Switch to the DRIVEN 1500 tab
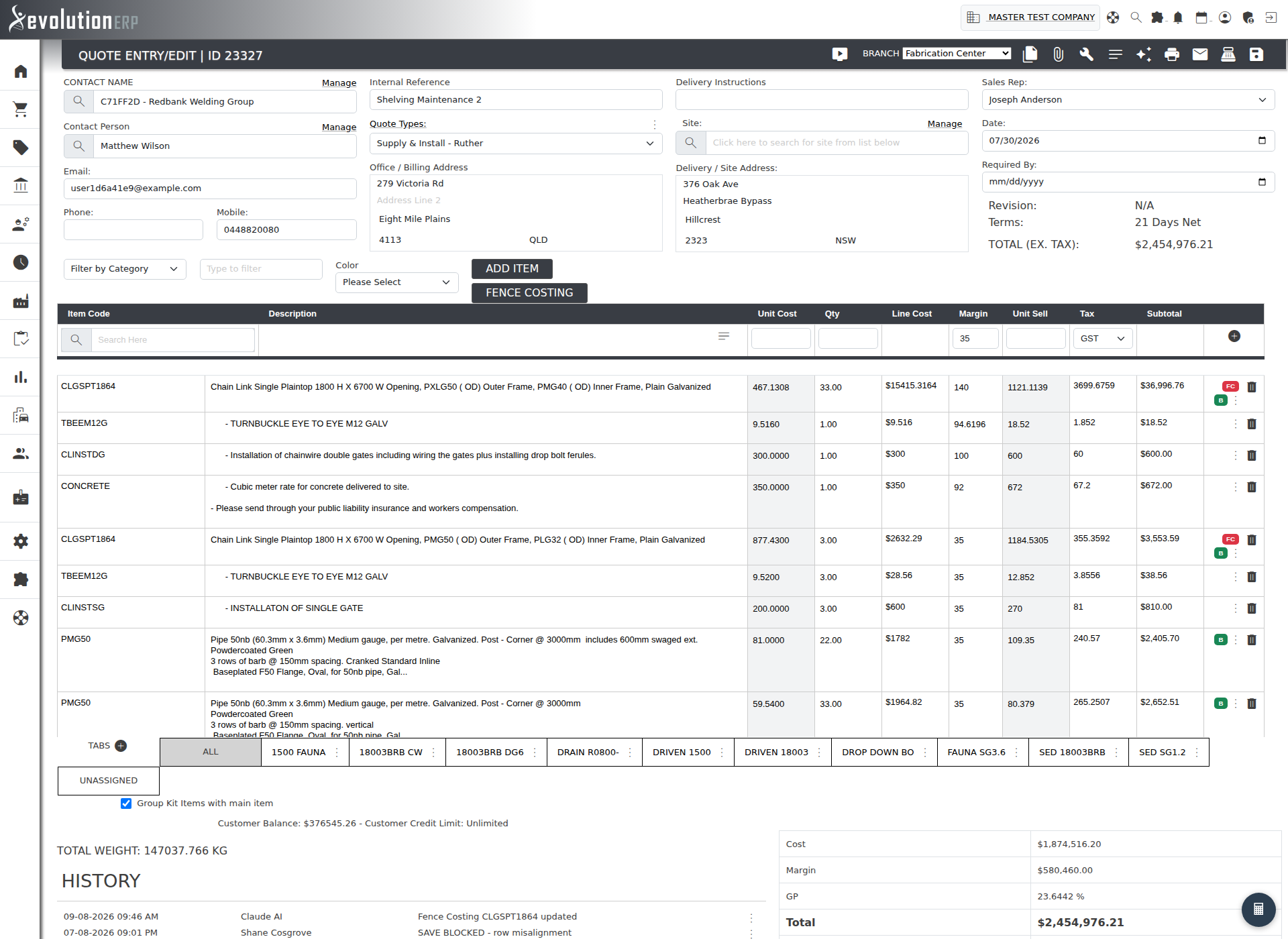Image resolution: width=1288 pixels, height=939 pixels. pos(682,752)
